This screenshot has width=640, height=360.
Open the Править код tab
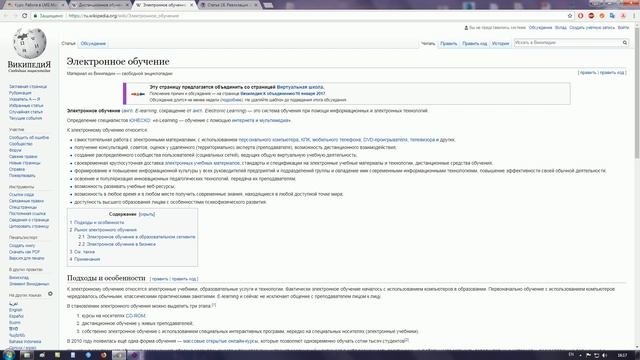pyautogui.click(x=474, y=43)
